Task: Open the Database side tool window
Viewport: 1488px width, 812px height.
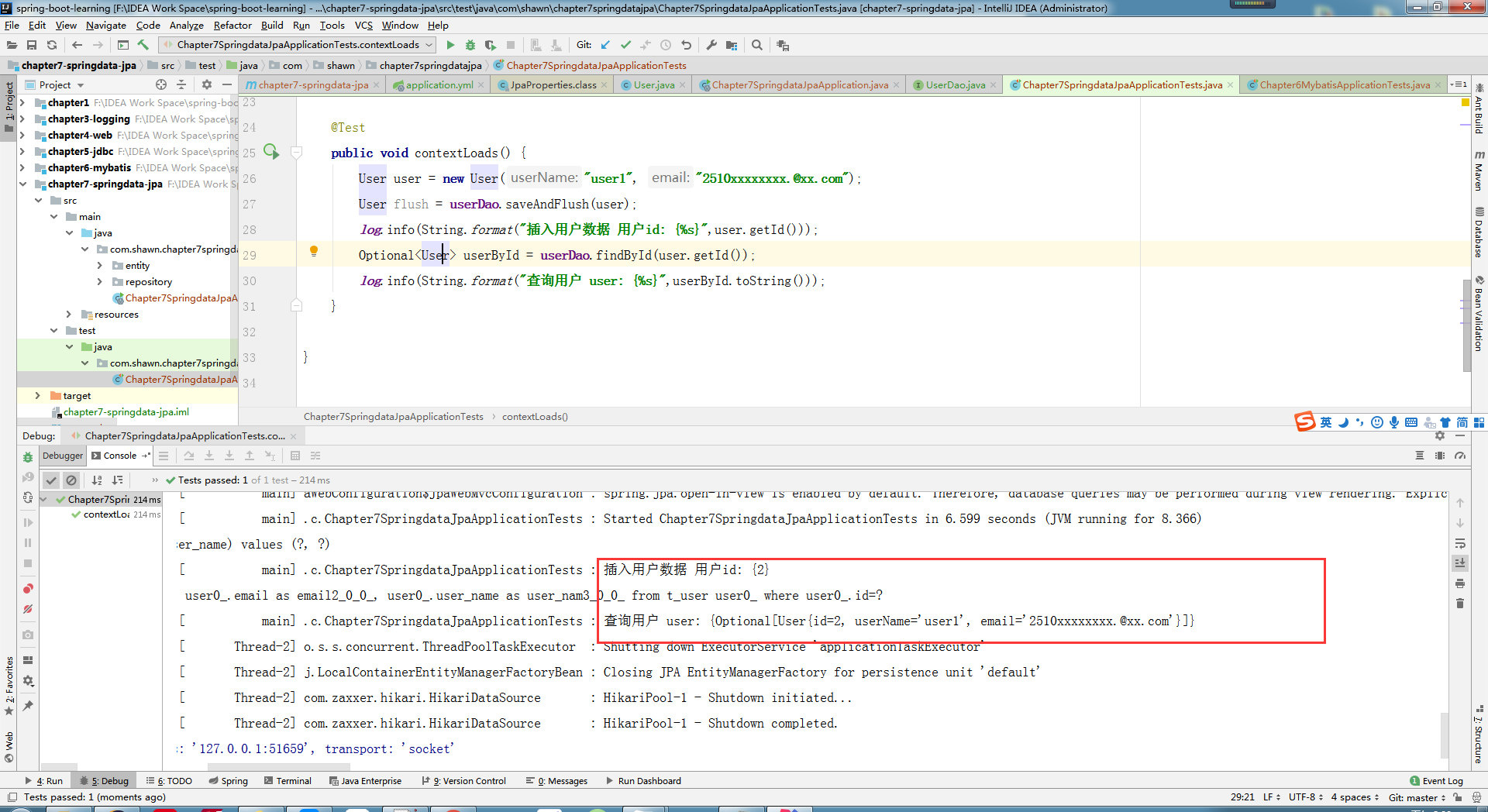Action: pos(1479,232)
